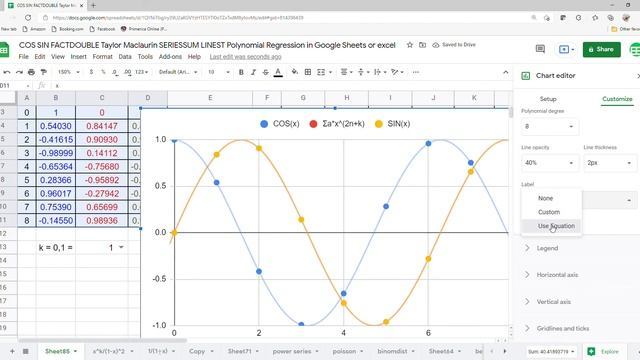Screen dimensions: 640x360
Task: Toggle strikethrough formatting
Action: [266, 72]
